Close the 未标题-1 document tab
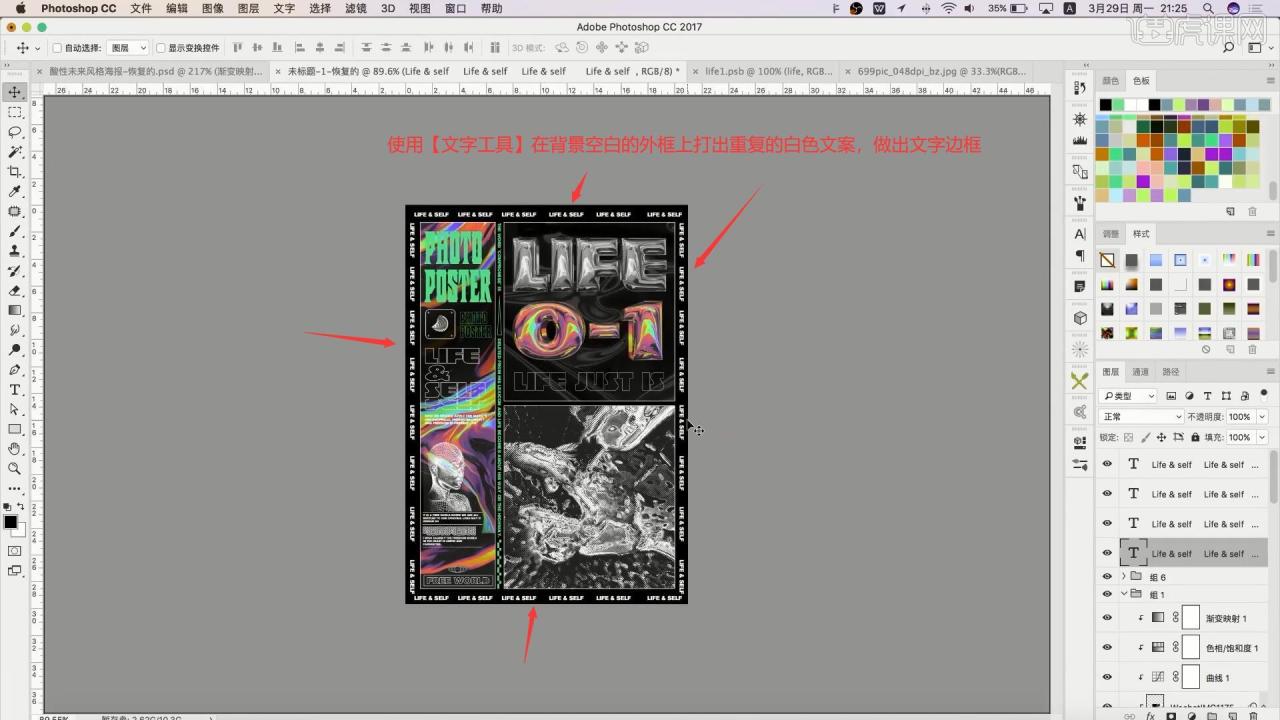 tap(279, 71)
